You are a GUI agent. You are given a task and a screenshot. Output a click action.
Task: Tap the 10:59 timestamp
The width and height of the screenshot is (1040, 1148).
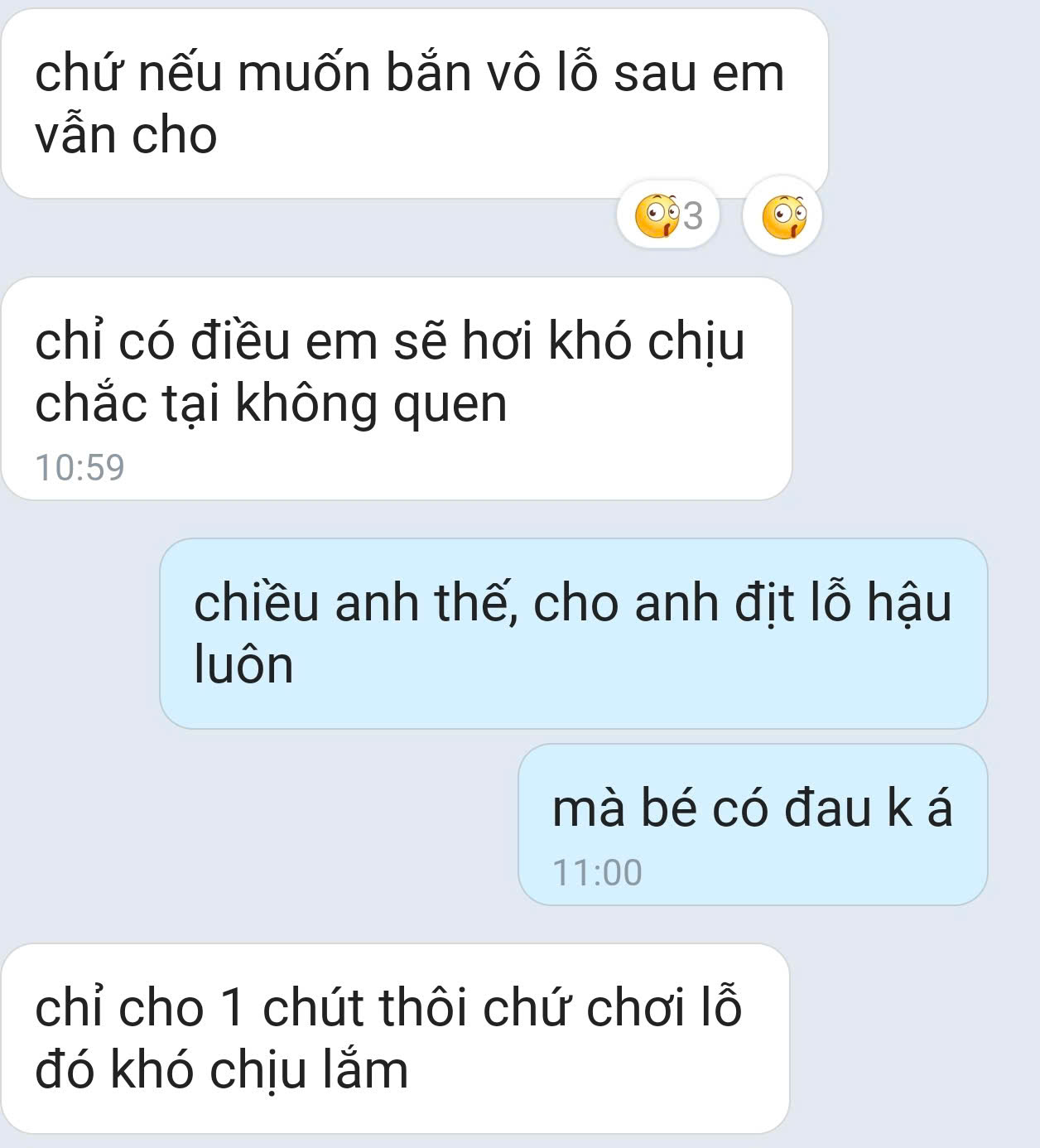pos(79,467)
